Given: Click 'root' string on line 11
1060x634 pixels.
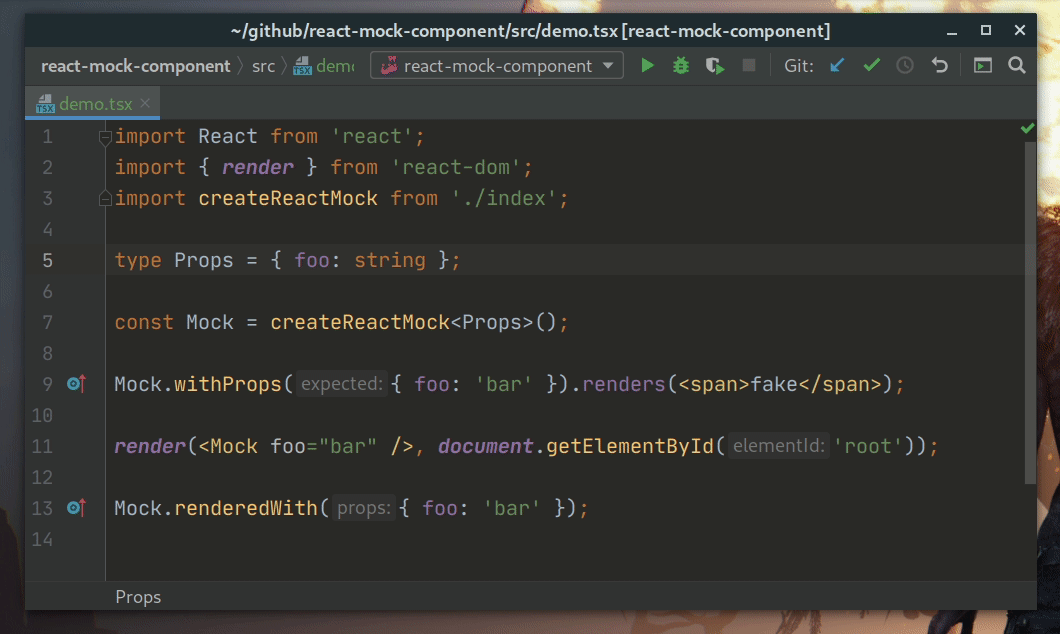Looking at the screenshot, I should pyautogui.click(x=868, y=446).
